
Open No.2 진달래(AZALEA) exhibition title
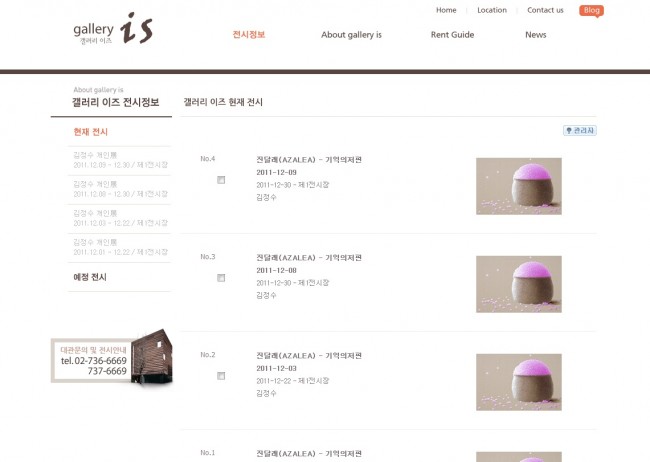pyautogui.click(x=309, y=356)
